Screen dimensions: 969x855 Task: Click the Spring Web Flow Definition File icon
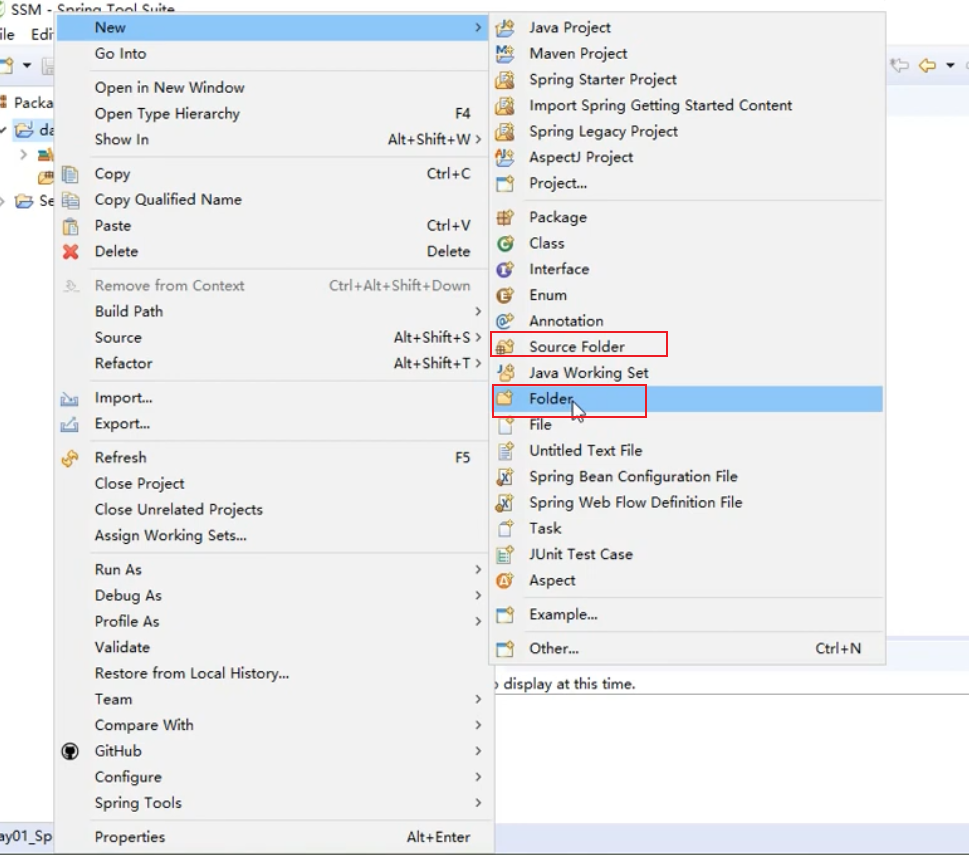505,503
